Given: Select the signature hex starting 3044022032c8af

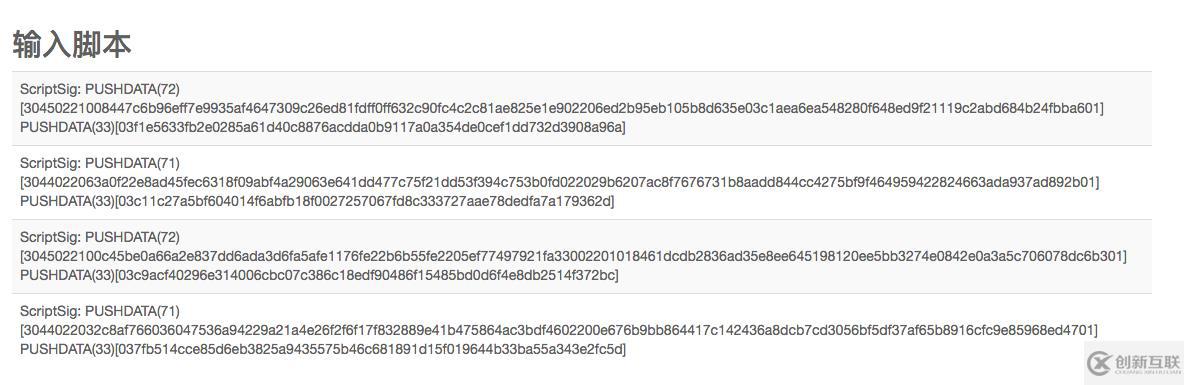Looking at the screenshot, I should click(559, 330).
